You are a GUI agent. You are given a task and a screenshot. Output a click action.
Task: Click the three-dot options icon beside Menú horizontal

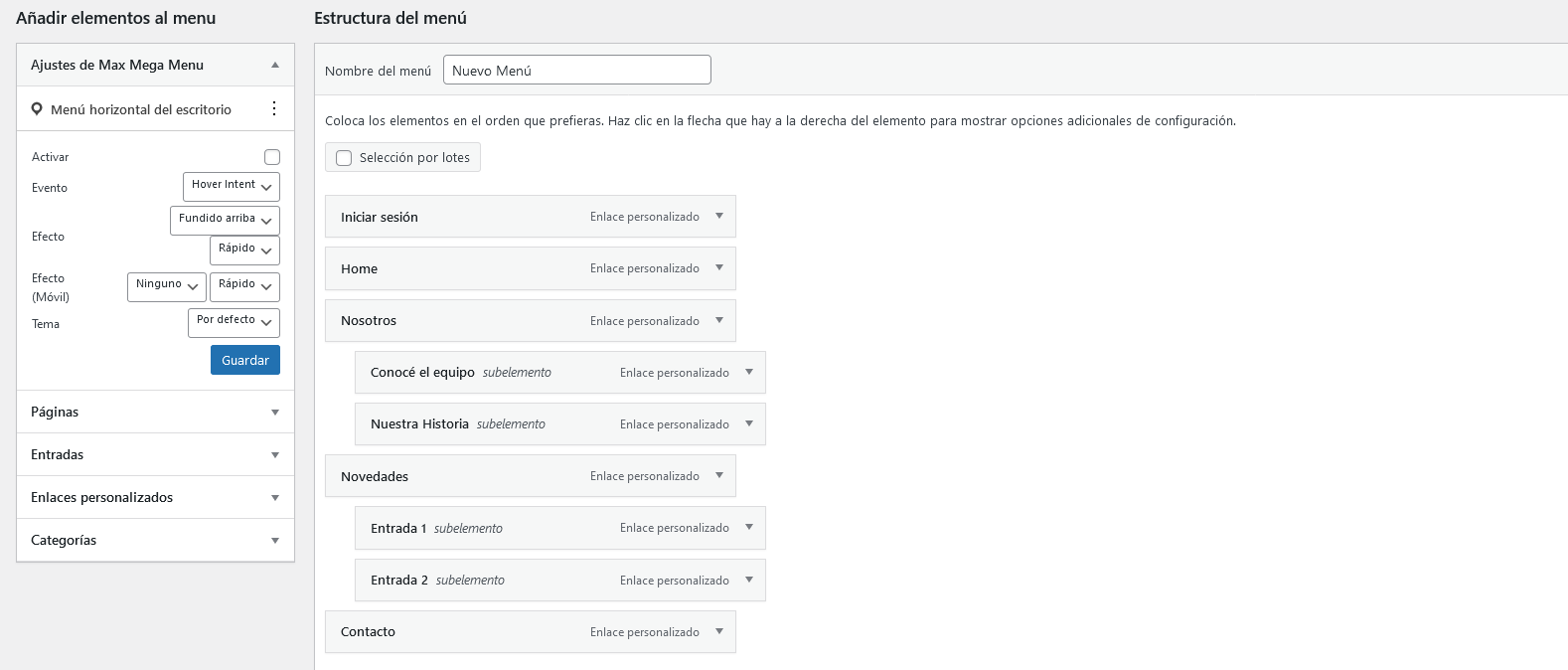[274, 108]
